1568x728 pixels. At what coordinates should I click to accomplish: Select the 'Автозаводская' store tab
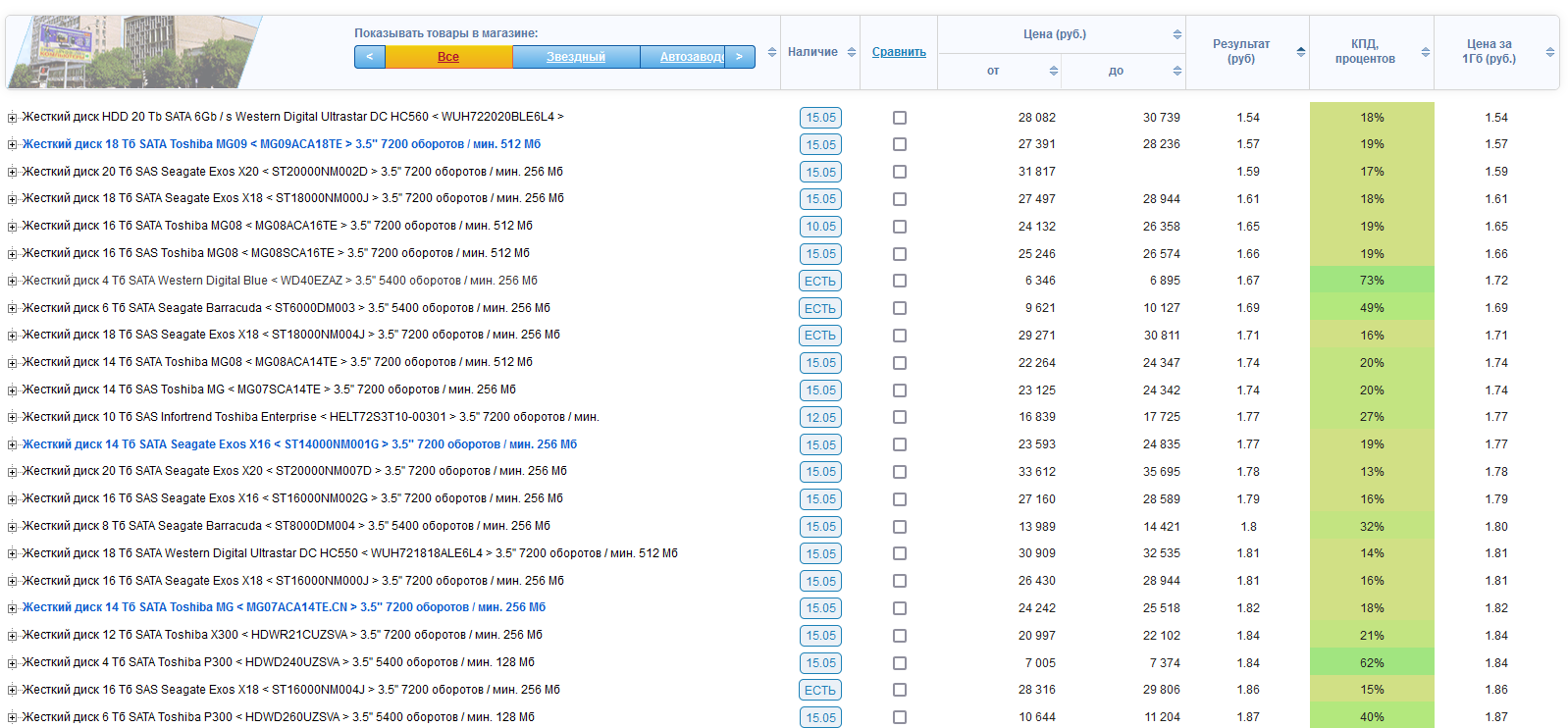click(682, 57)
